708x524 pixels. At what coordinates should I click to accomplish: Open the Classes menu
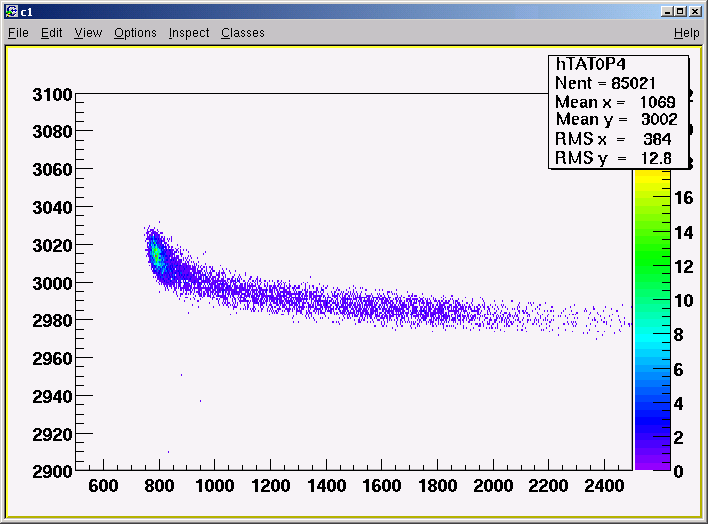[x=242, y=33]
